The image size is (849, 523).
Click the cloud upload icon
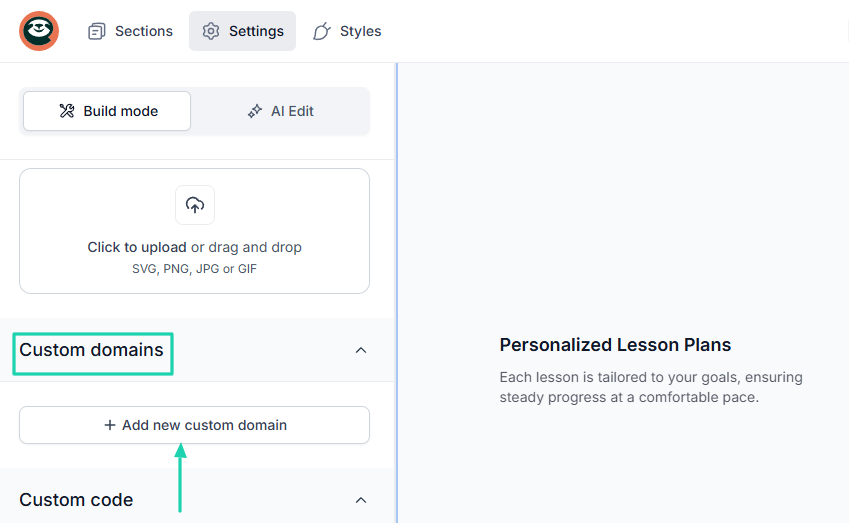195,205
